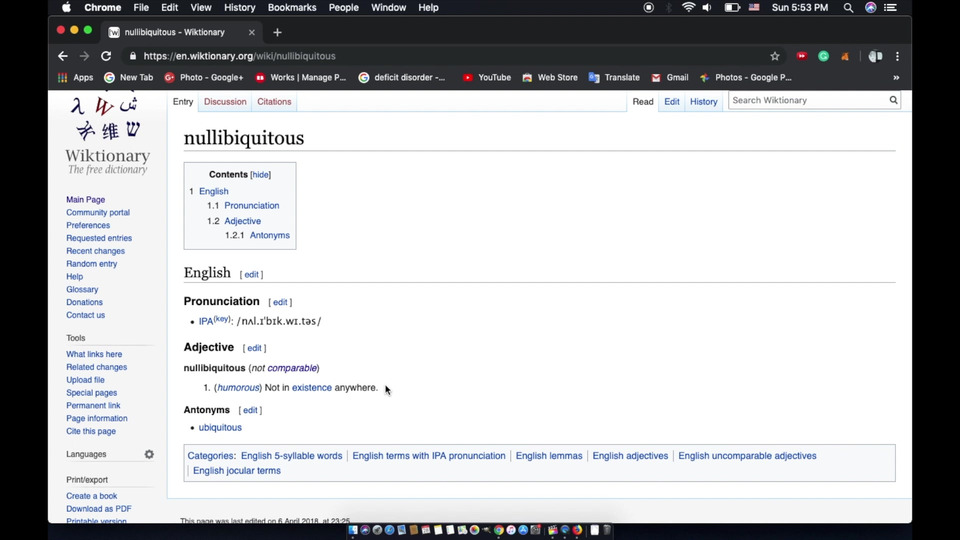
Task: Click What links here
Action: [x=94, y=354]
